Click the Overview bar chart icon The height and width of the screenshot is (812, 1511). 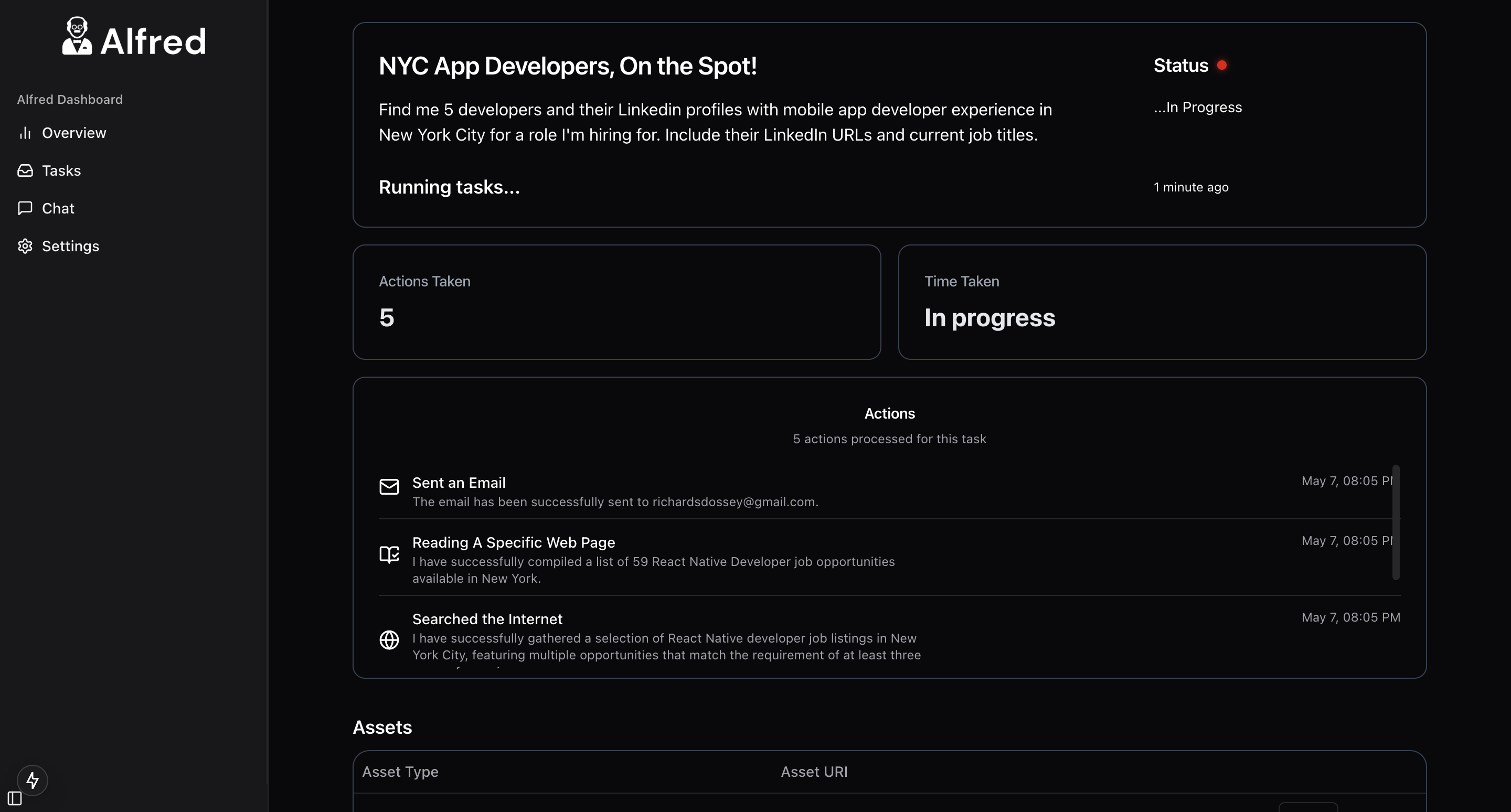(25, 133)
